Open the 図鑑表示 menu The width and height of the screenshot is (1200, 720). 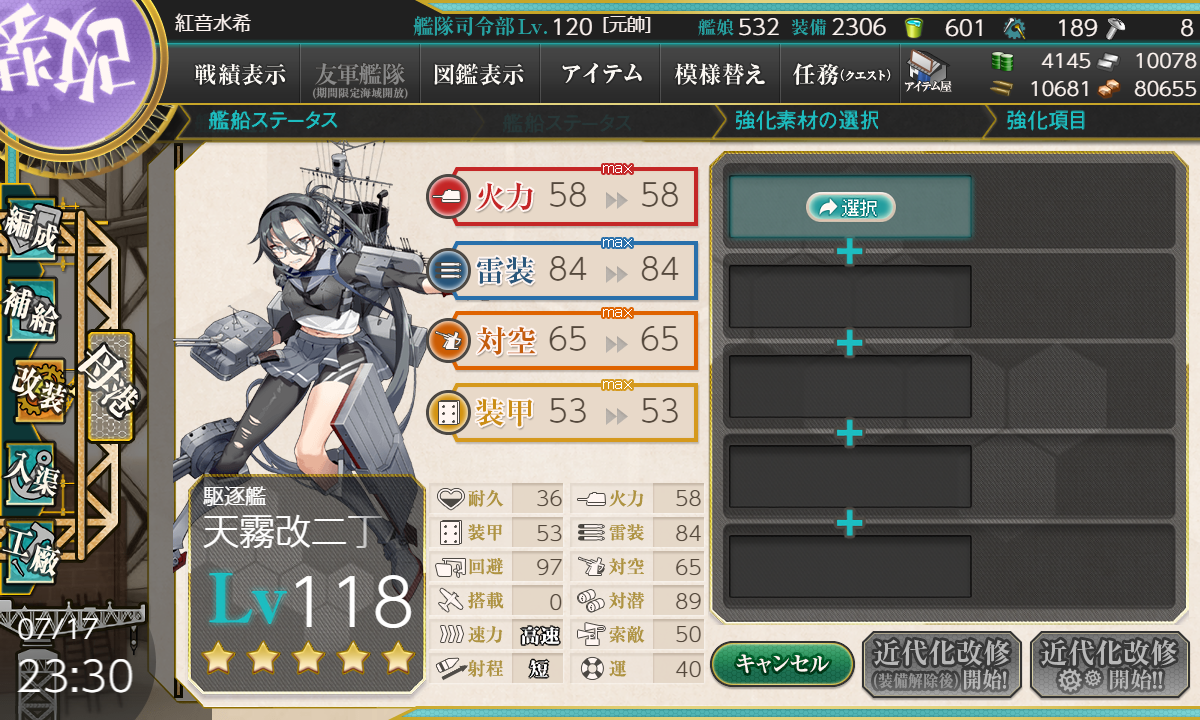(x=479, y=75)
